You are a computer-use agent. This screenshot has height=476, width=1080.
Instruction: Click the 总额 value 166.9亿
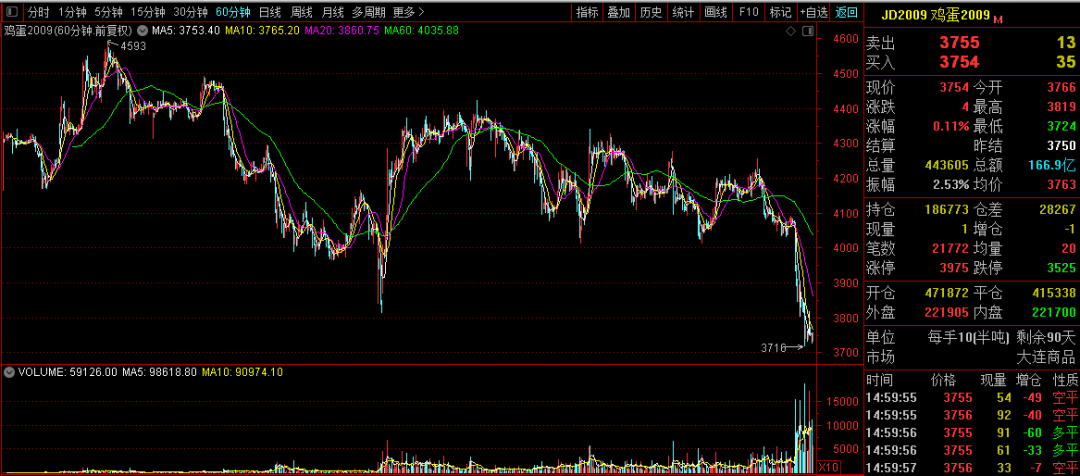[1053, 165]
